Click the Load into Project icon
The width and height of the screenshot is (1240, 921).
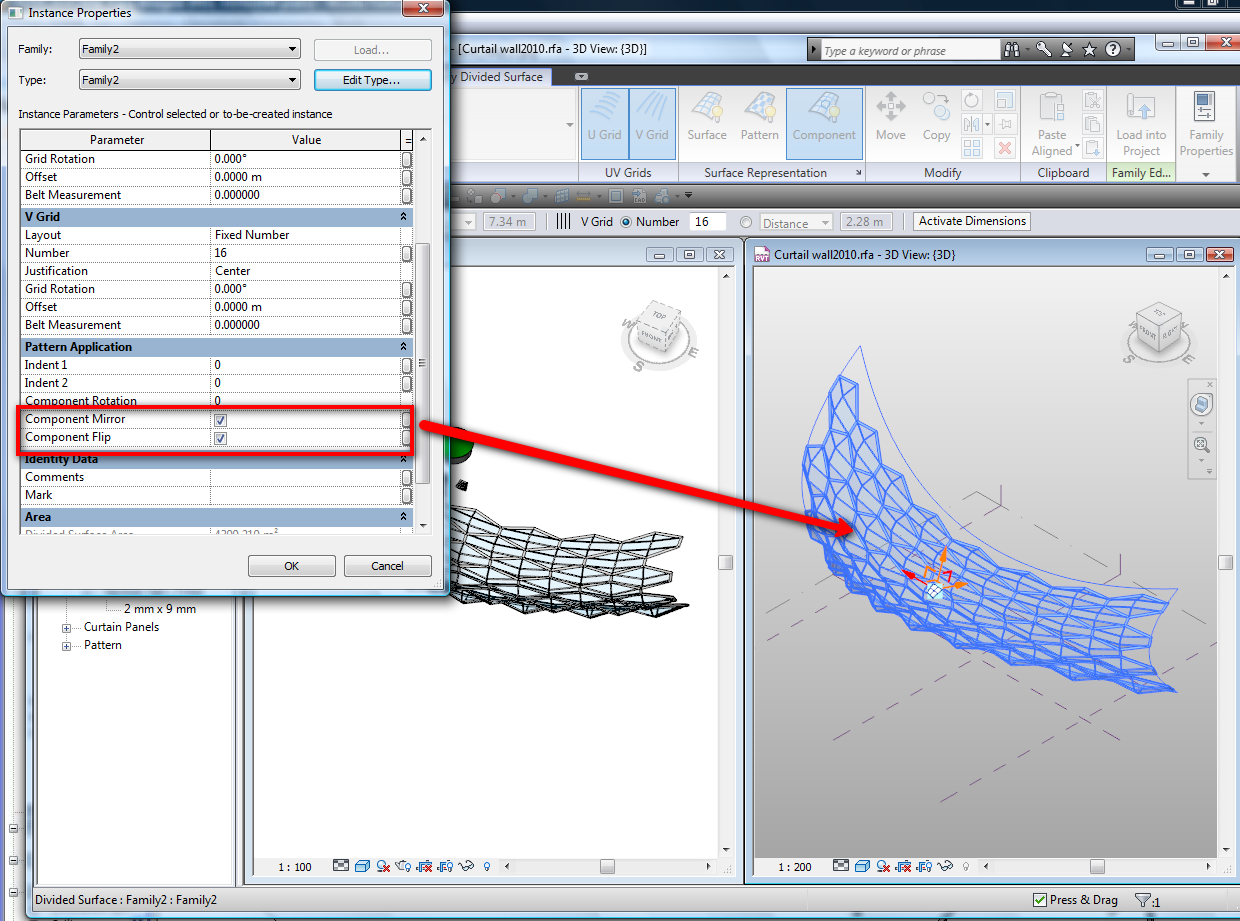click(x=1141, y=125)
